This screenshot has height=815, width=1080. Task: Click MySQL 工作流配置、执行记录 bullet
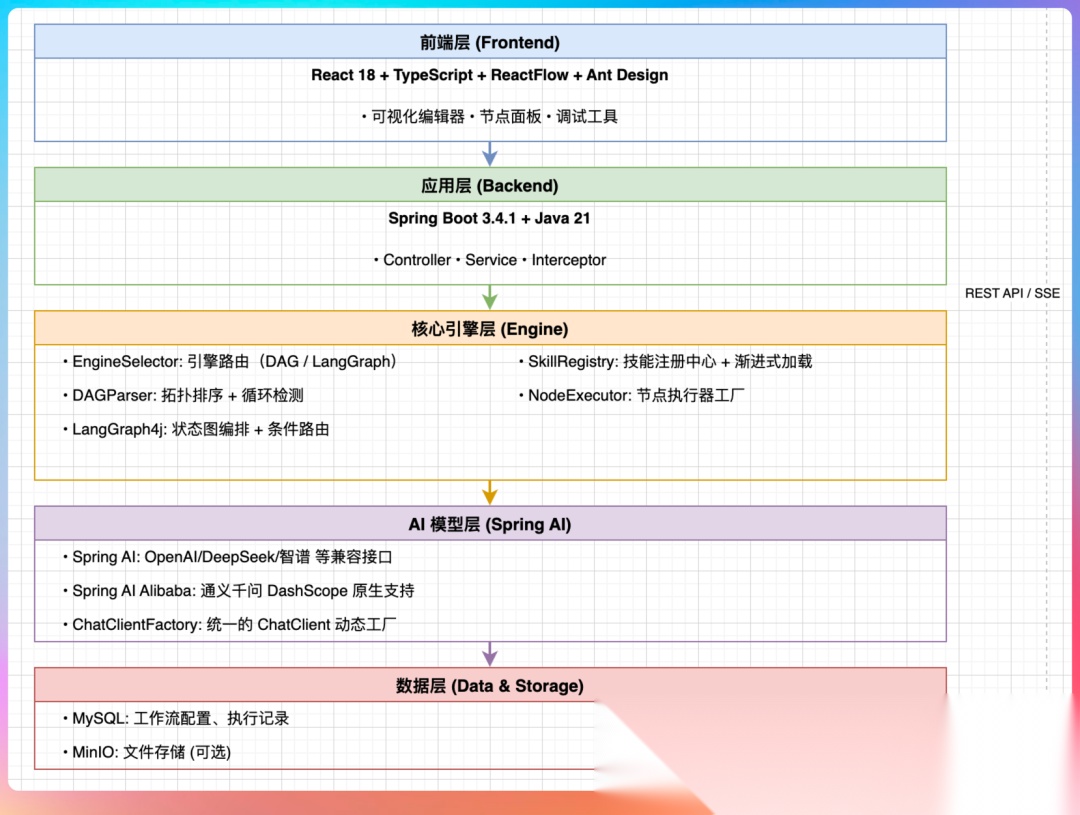pyautogui.click(x=176, y=718)
